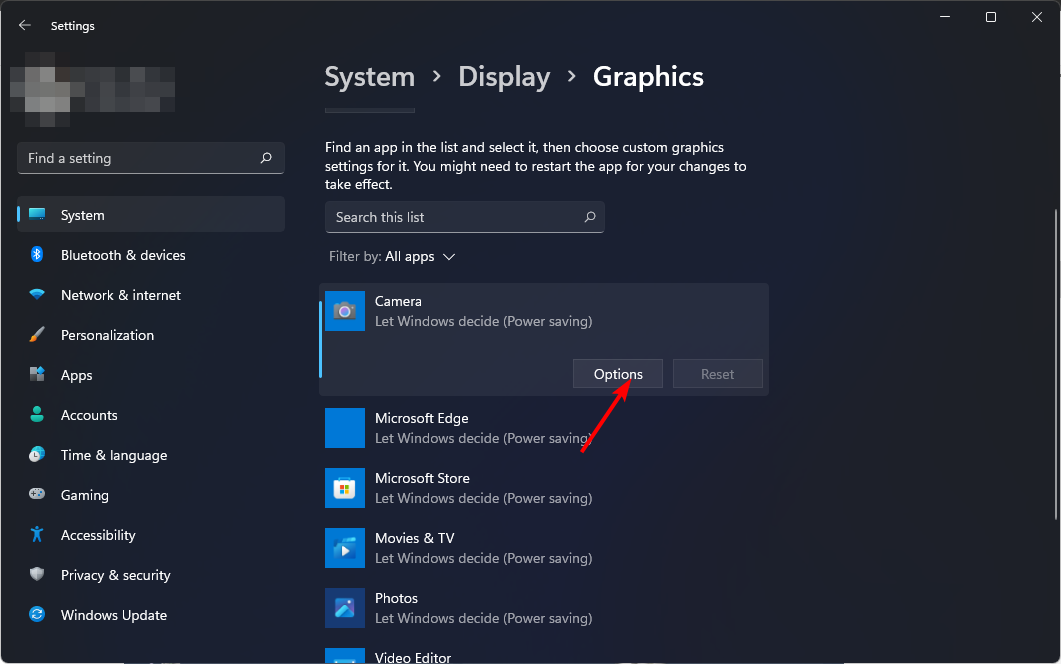1061x664 pixels.
Task: Click the Wi-Fi network icon in sidebar
Action: pyautogui.click(x=37, y=294)
